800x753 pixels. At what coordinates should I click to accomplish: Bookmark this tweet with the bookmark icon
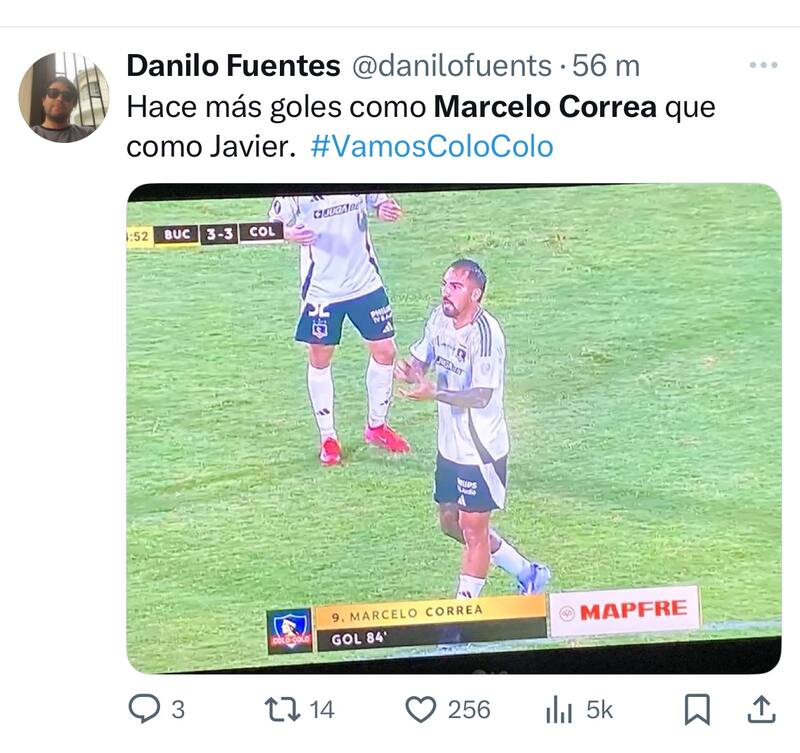click(697, 710)
